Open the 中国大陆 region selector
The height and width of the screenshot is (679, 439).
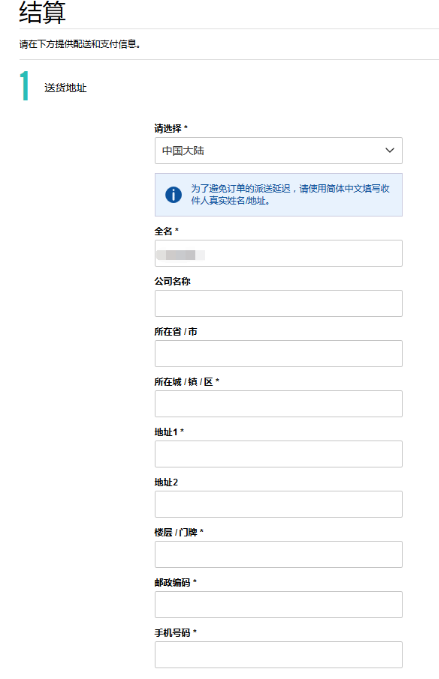tap(279, 150)
